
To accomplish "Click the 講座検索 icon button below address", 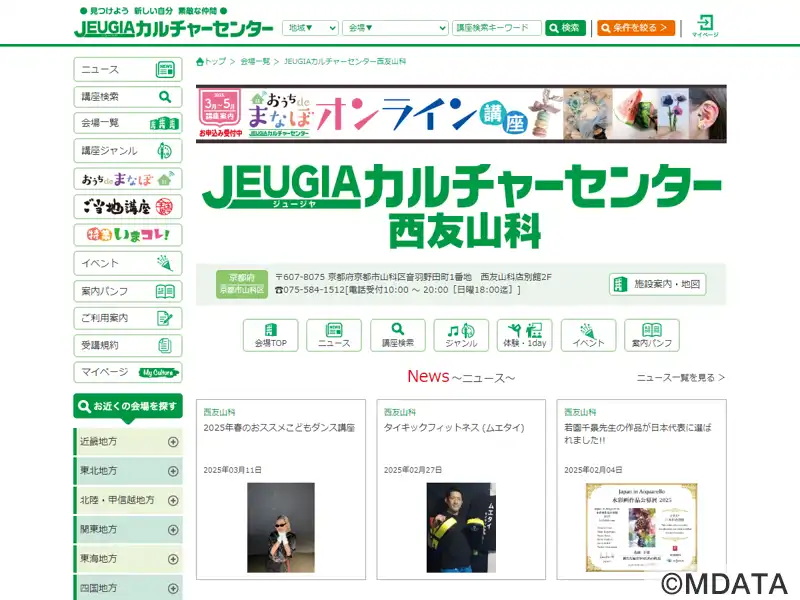I will (397, 335).
